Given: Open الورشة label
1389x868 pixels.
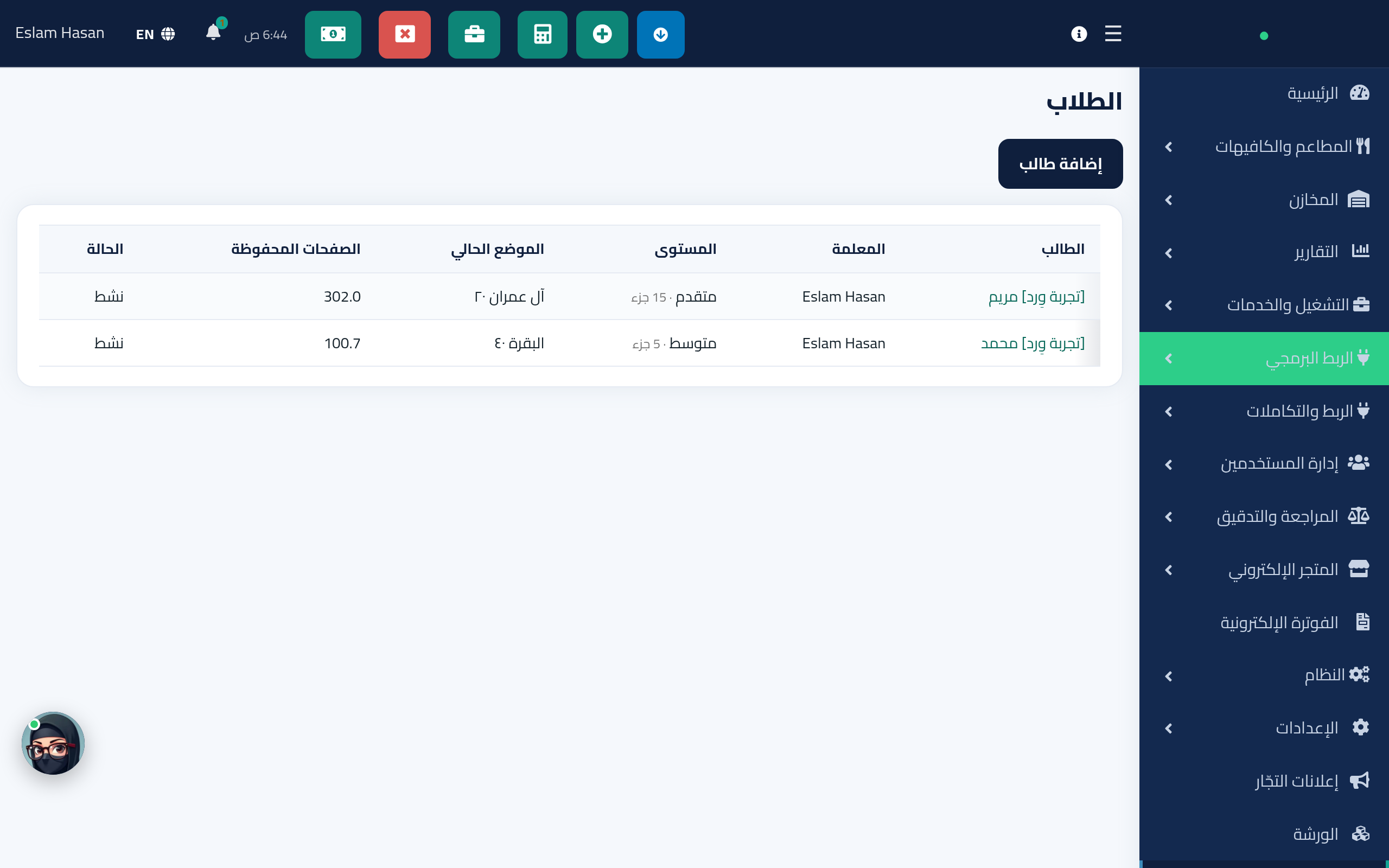Looking at the screenshot, I should click(x=1316, y=834).
